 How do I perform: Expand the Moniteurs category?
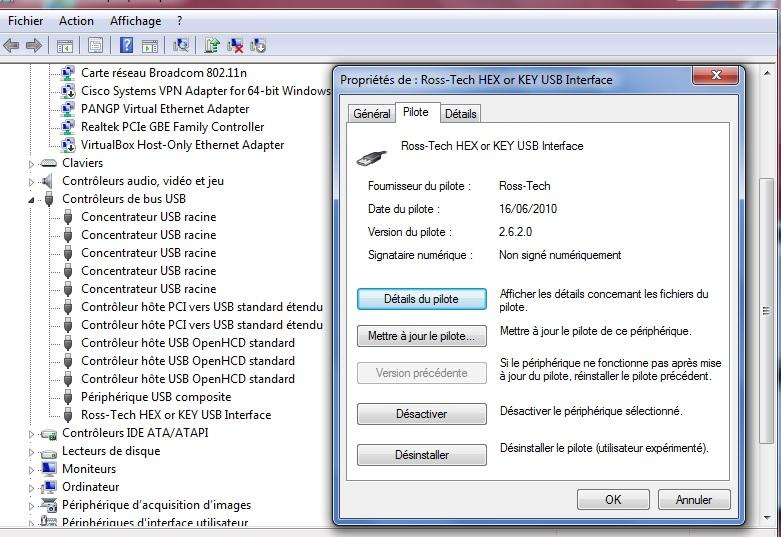[x=31, y=470]
